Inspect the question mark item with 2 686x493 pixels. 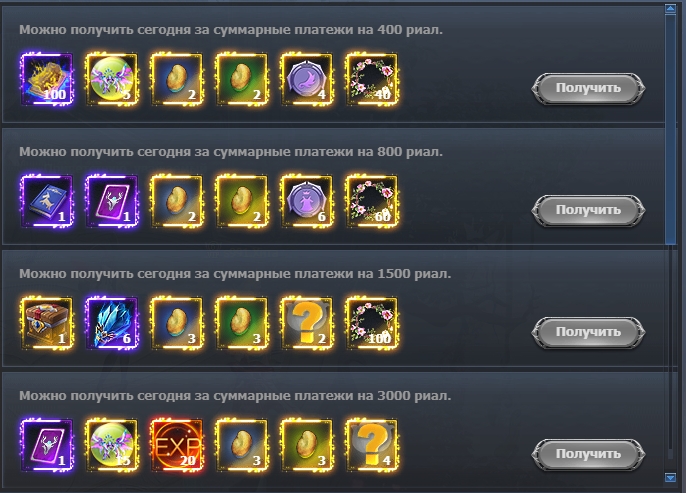[307, 323]
